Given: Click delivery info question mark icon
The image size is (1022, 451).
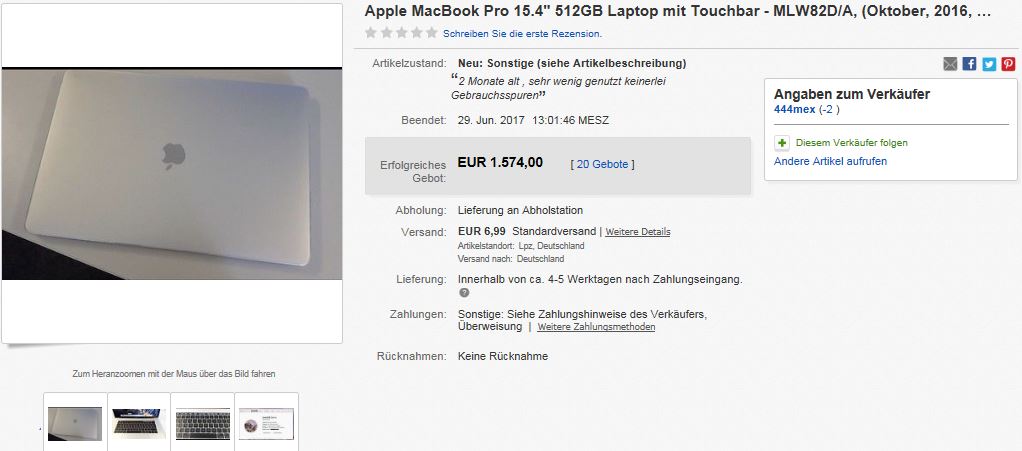Looking at the screenshot, I should (x=464, y=293).
